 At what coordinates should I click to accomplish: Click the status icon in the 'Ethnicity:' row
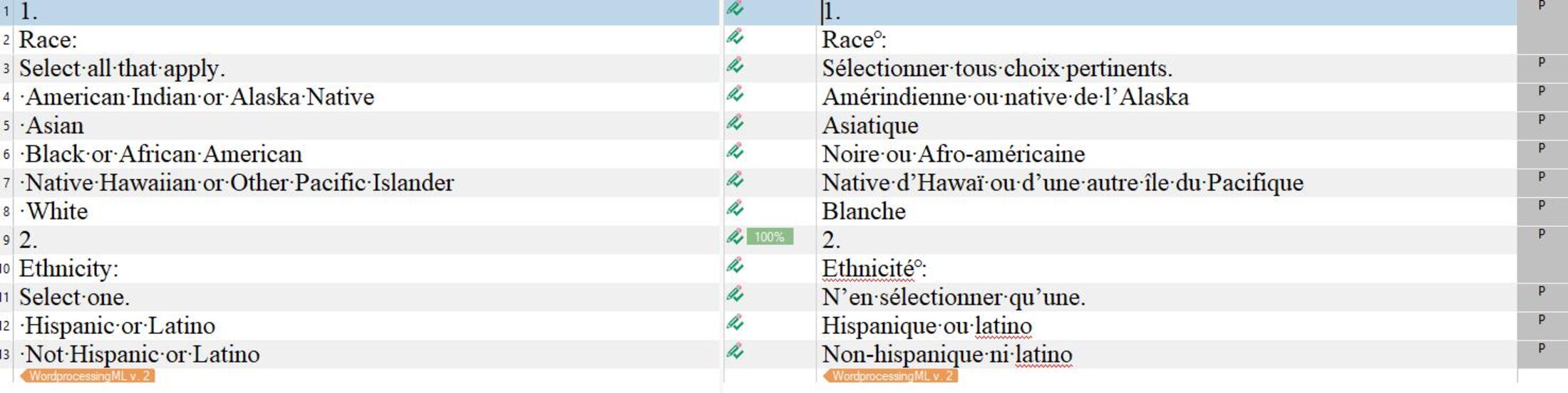735,266
